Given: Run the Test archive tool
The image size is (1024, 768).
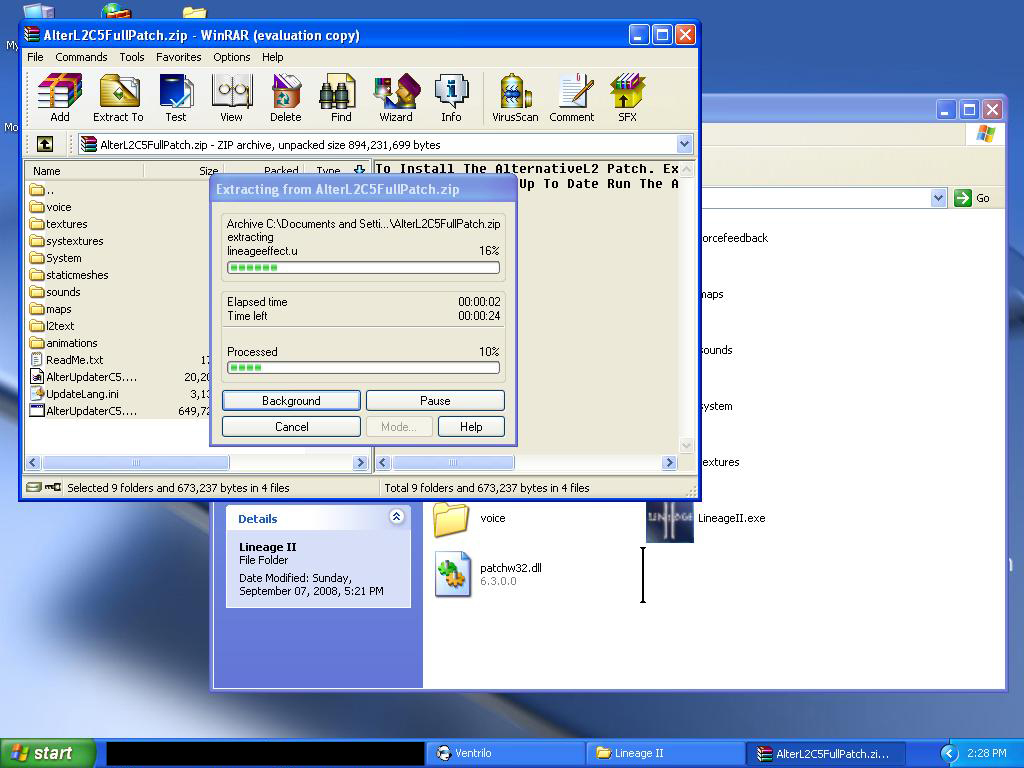Looking at the screenshot, I should pos(176,98).
